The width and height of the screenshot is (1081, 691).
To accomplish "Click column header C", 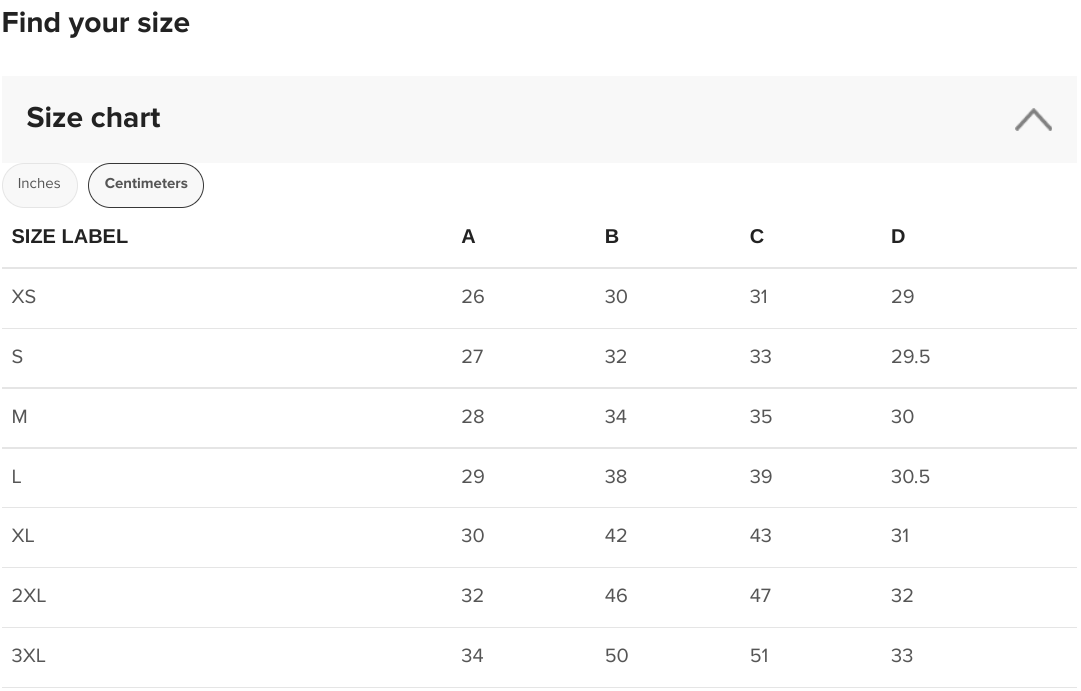I will point(756,237).
